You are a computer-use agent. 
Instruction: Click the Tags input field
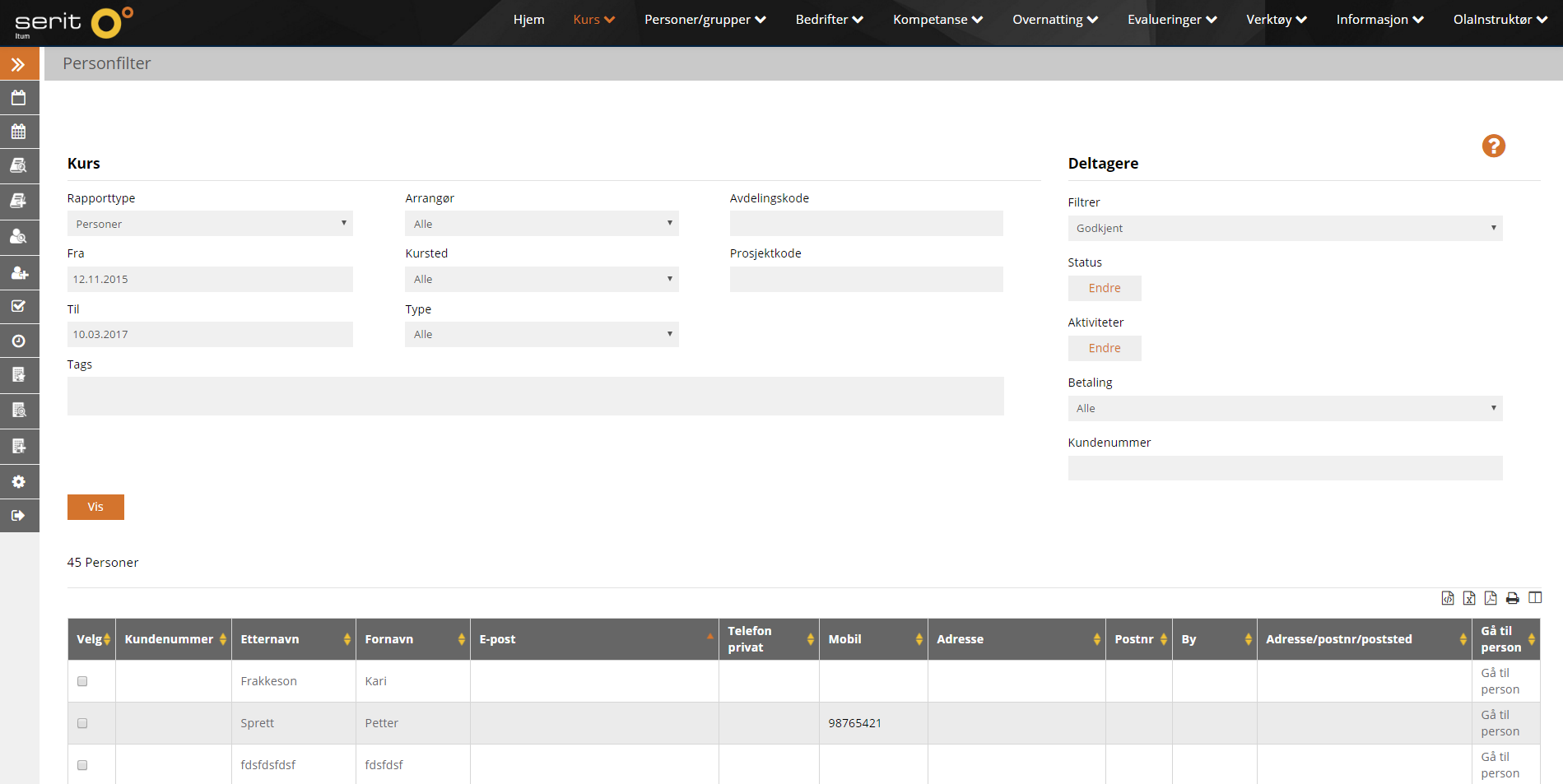tap(535, 396)
